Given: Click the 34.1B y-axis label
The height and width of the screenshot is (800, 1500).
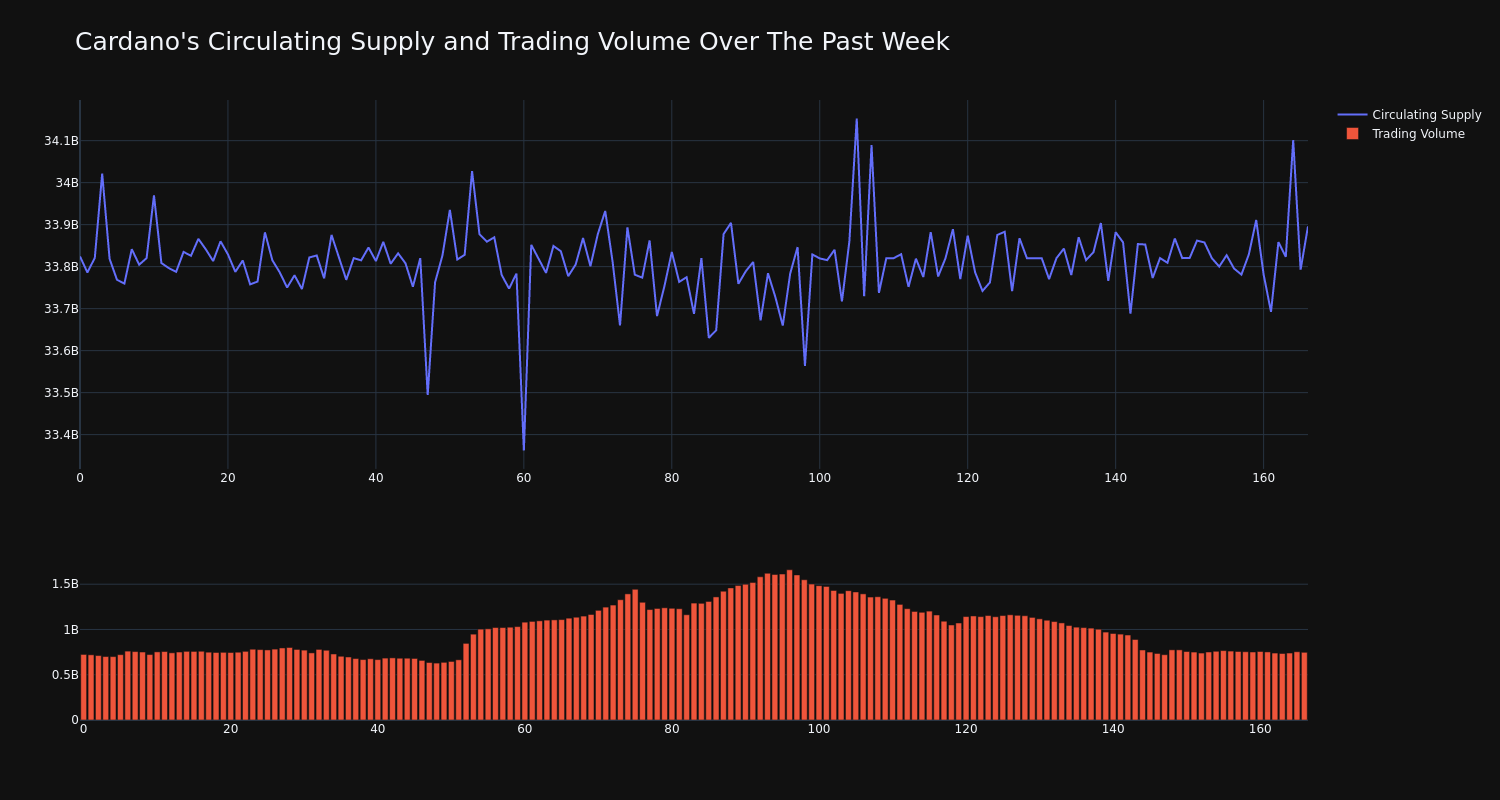Looking at the screenshot, I should pyautogui.click(x=61, y=141).
